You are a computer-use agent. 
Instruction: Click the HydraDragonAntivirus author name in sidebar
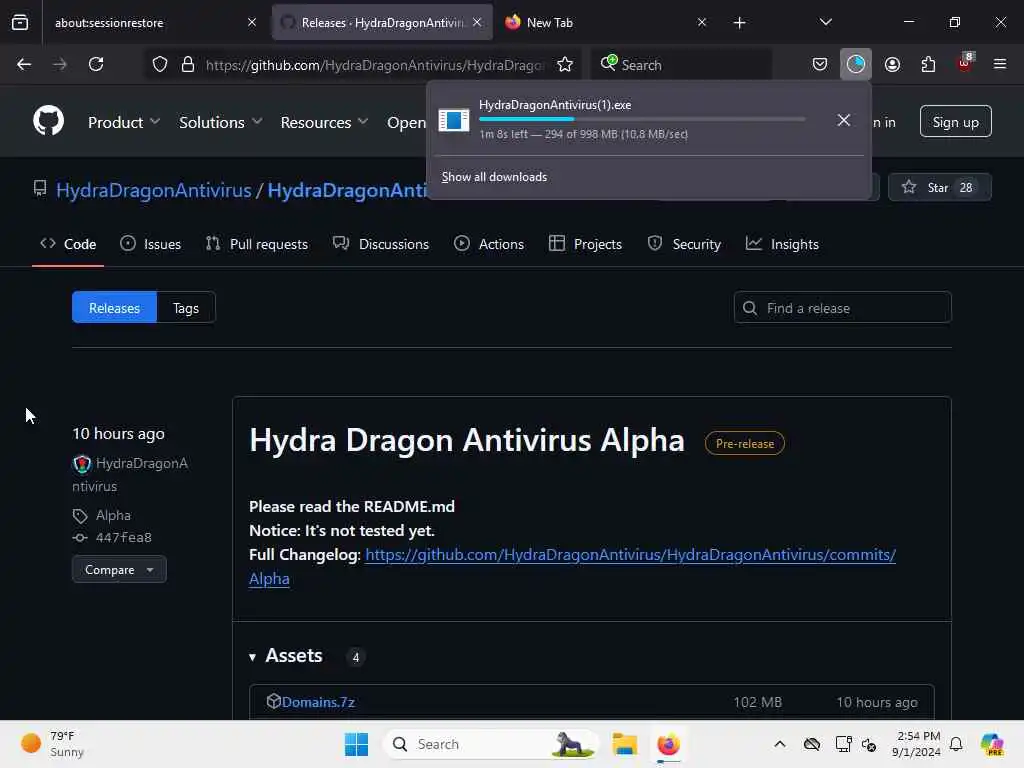coord(130,475)
